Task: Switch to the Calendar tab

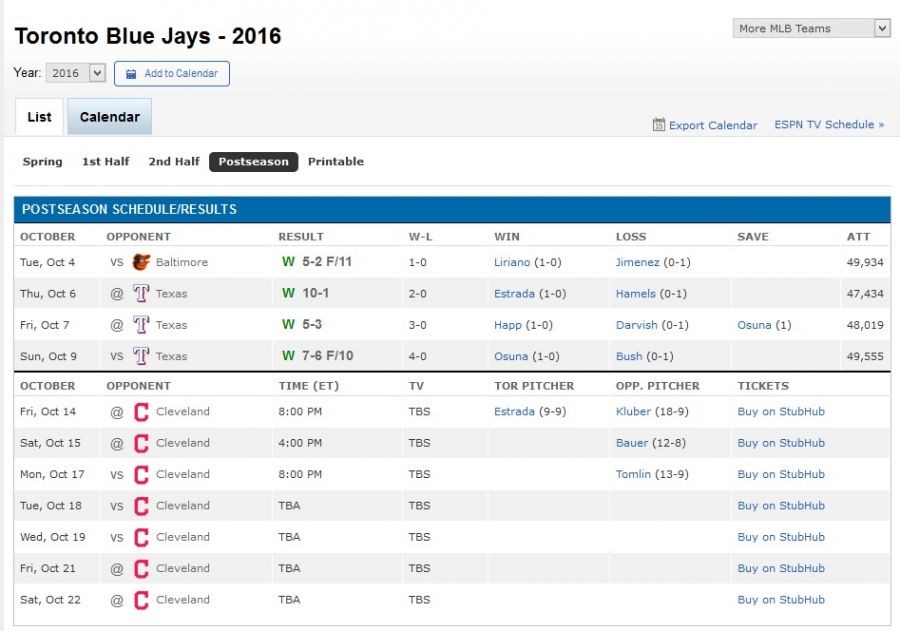Action: click(110, 117)
